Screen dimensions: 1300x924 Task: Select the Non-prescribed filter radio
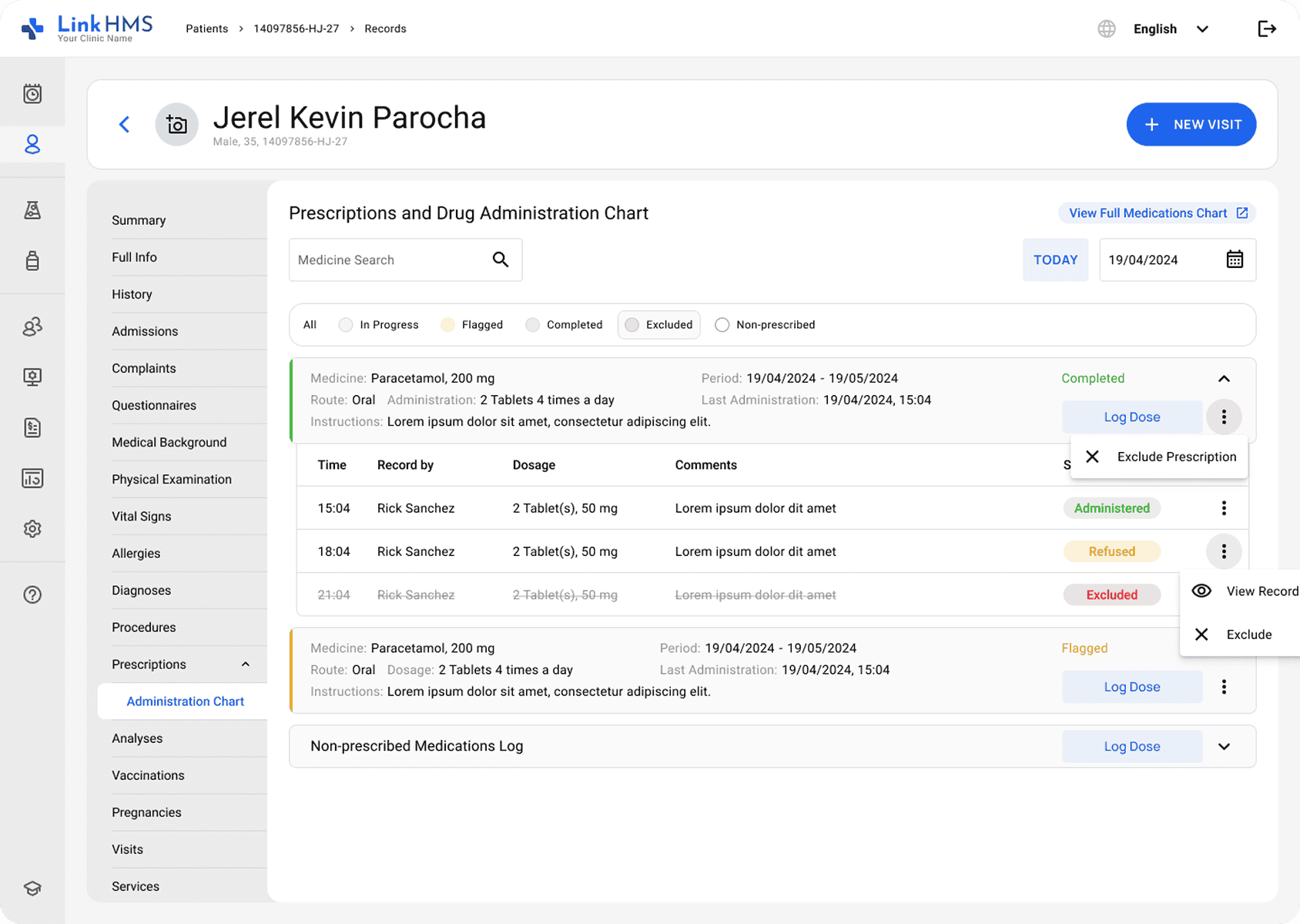tap(722, 325)
